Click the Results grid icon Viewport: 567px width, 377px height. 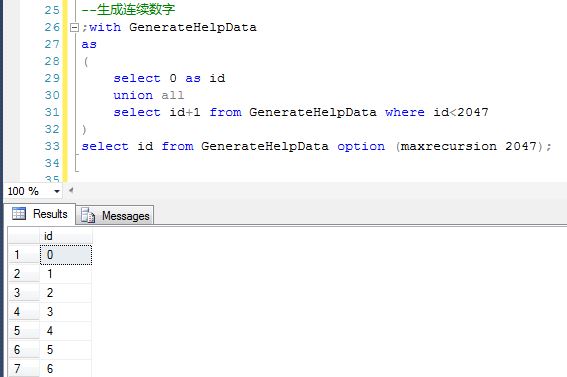click(19, 214)
